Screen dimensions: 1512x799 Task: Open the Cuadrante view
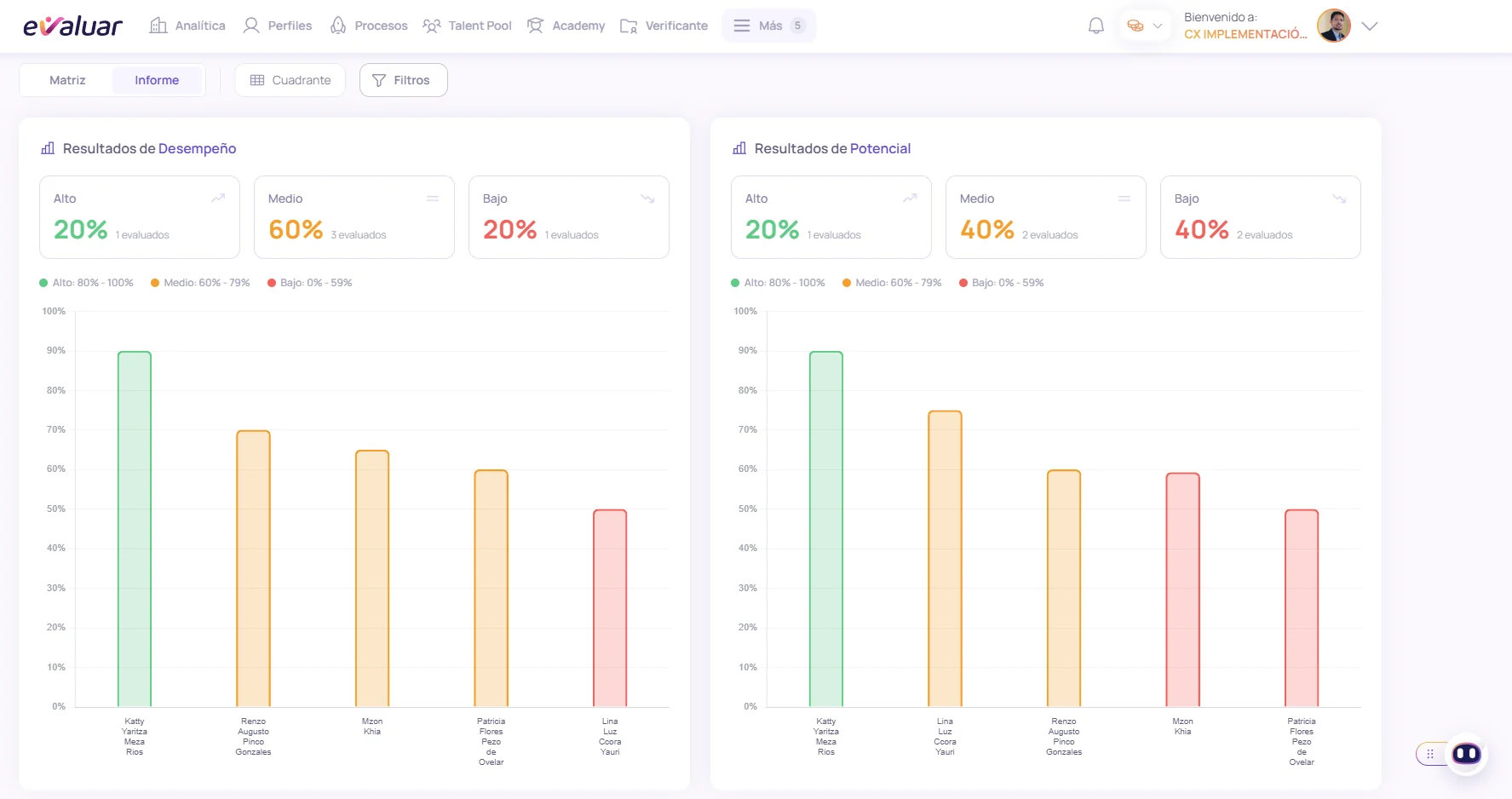290,80
